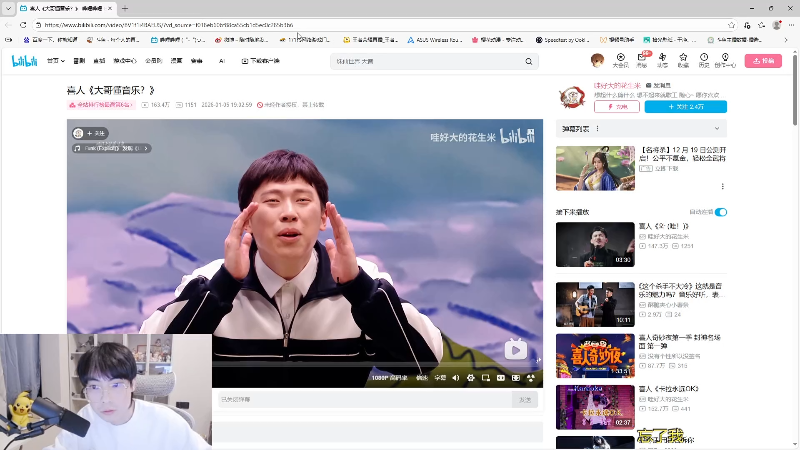Open the 字幕 subtitle menu
The width and height of the screenshot is (800, 450).
pyautogui.click(x=440, y=378)
